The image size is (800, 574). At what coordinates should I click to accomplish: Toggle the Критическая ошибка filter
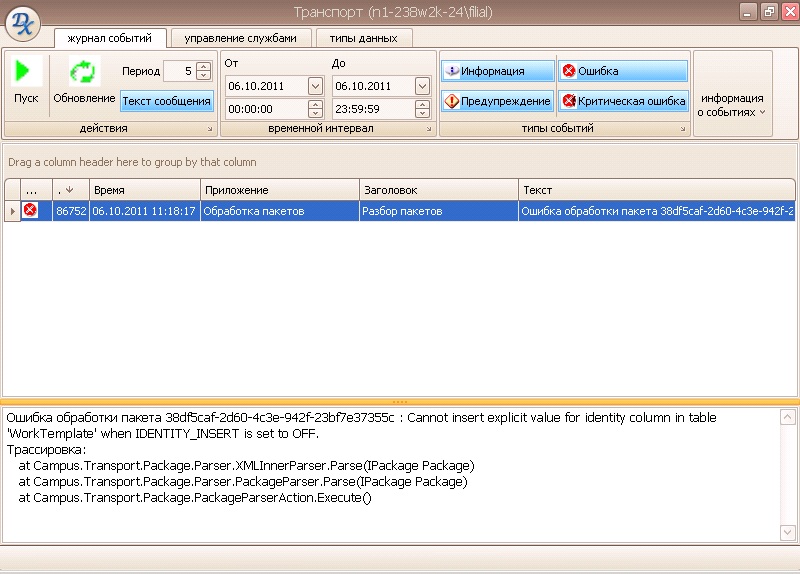pyautogui.click(x=623, y=101)
